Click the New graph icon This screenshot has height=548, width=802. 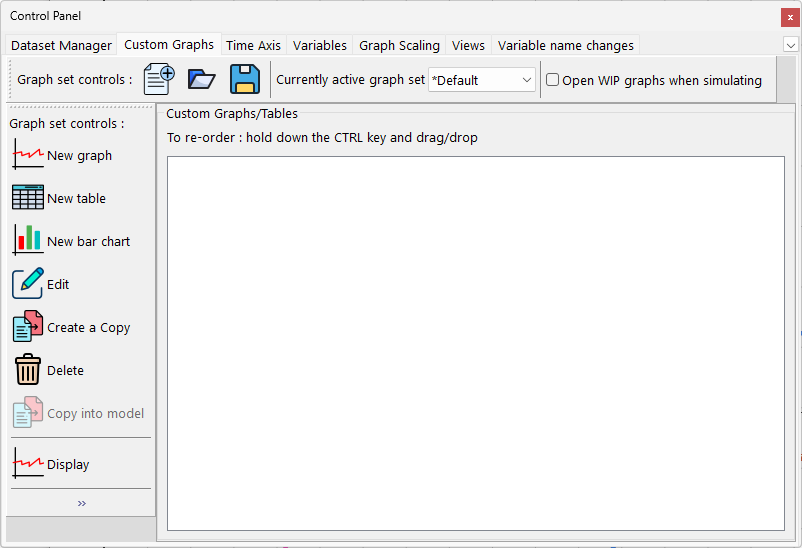(28, 155)
